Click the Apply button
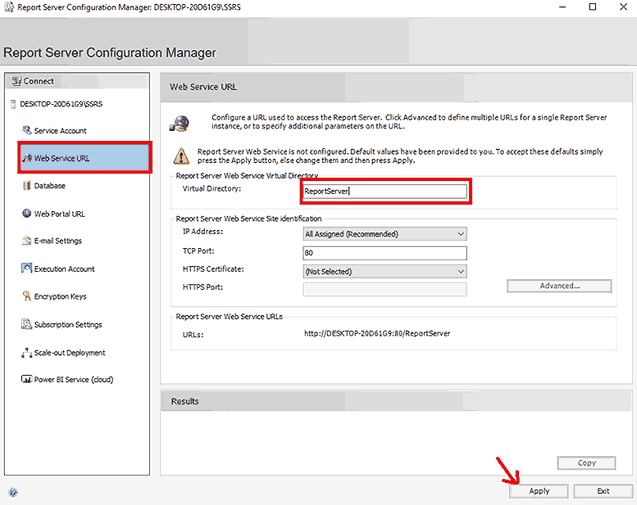The image size is (637, 505). pyautogui.click(x=539, y=491)
